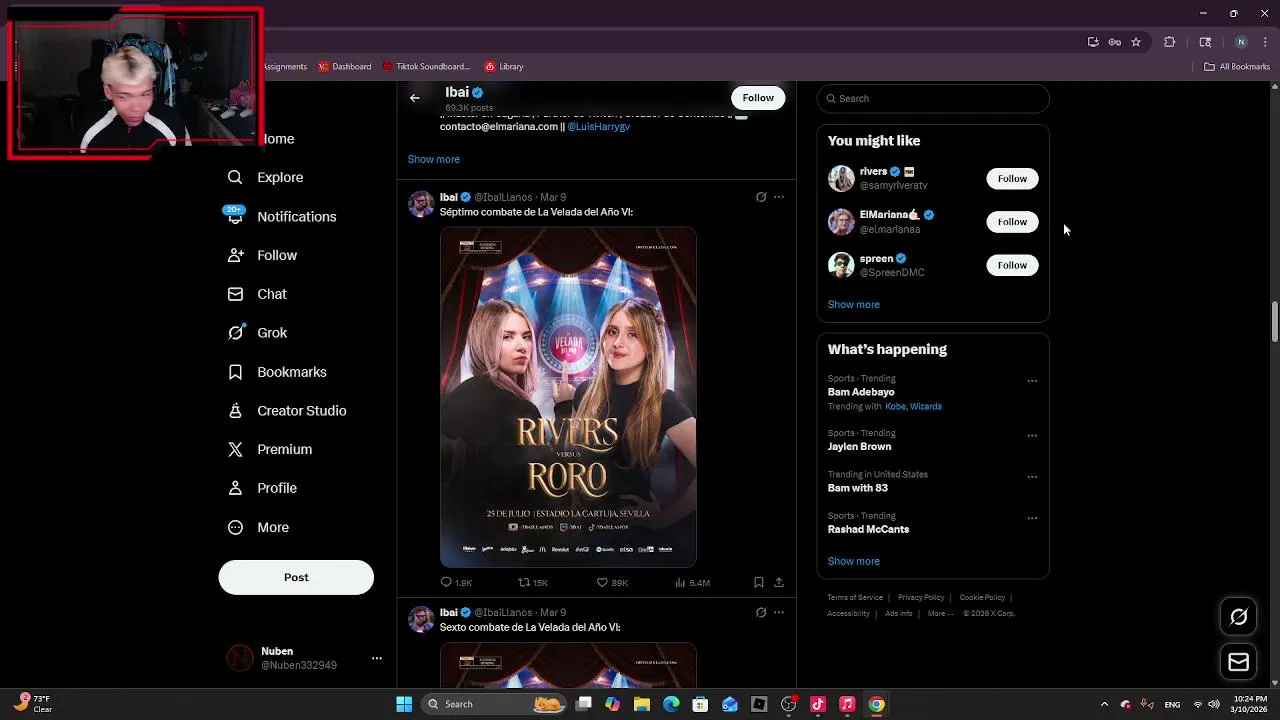Open the floating Grok button
Viewport: 1280px width, 720px height.
[x=1238, y=617]
